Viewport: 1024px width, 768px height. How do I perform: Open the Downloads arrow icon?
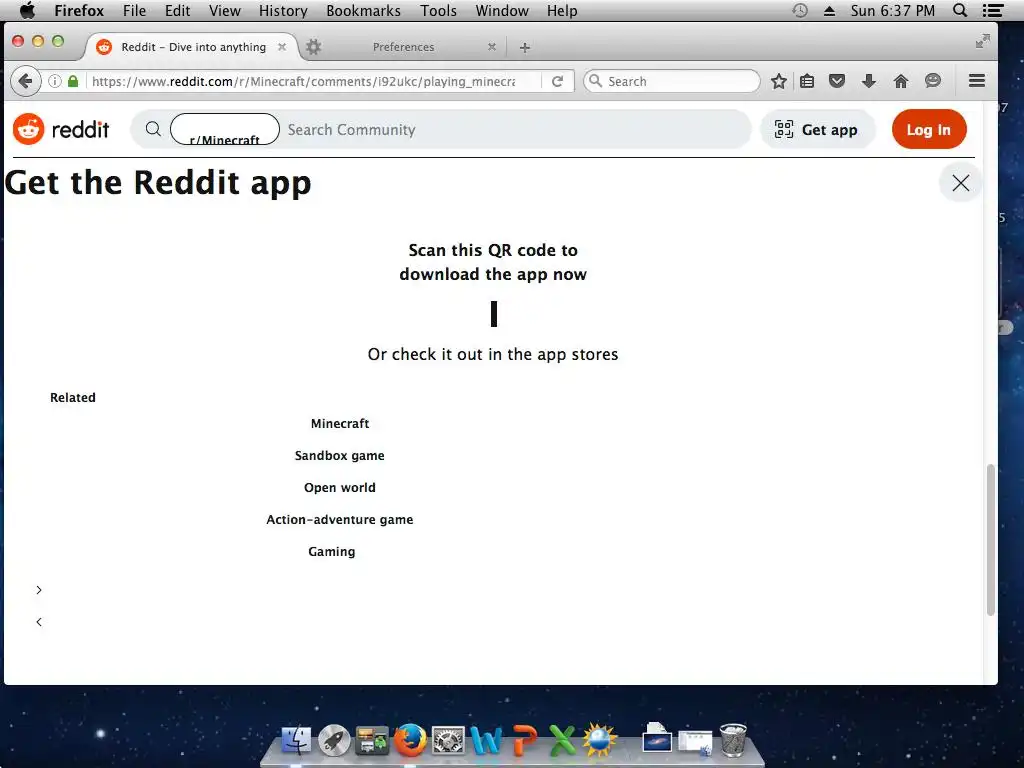click(x=869, y=81)
